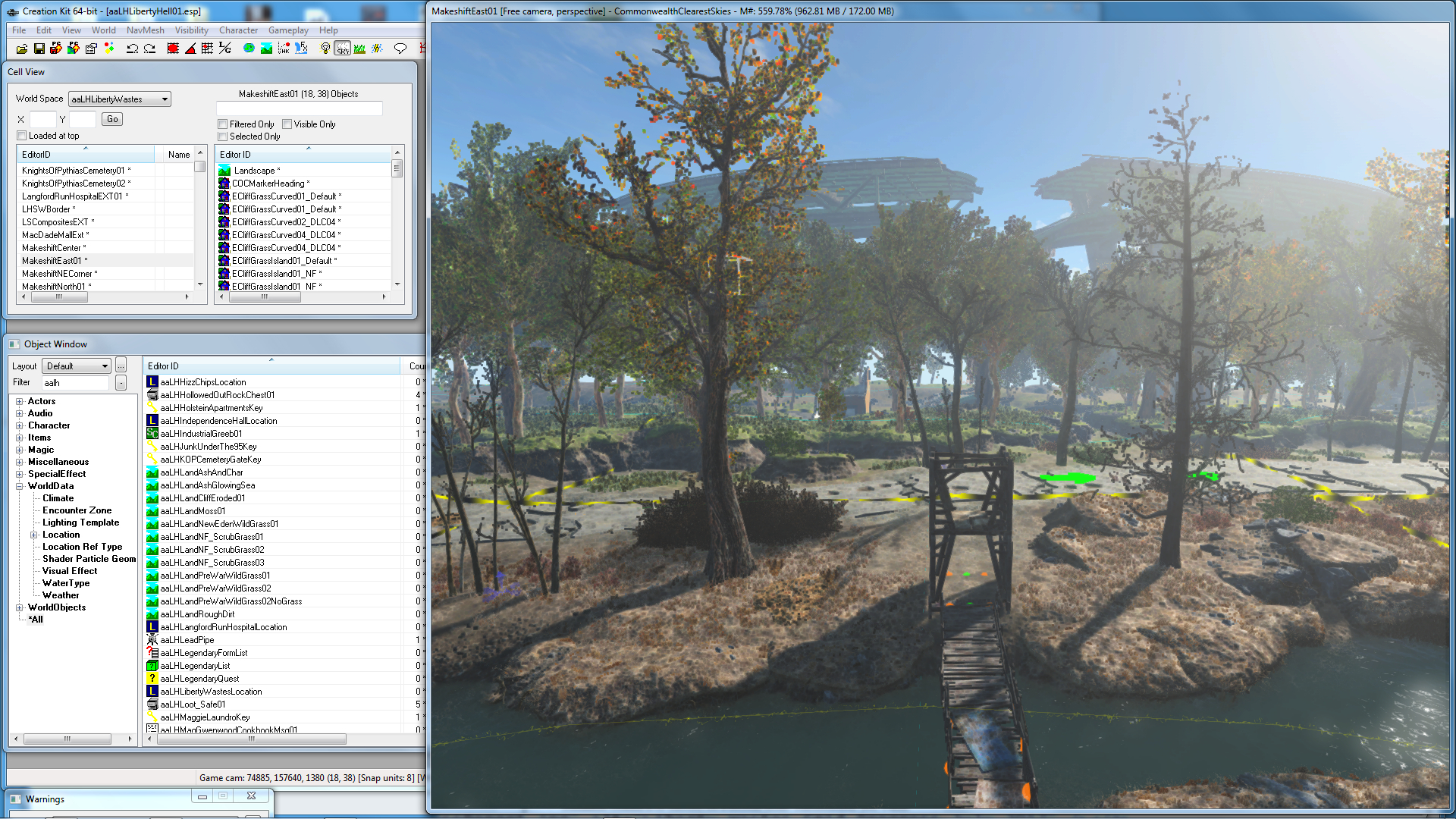Click the World globe toolbar icon
The height and width of the screenshot is (819, 1456).
coord(249,49)
